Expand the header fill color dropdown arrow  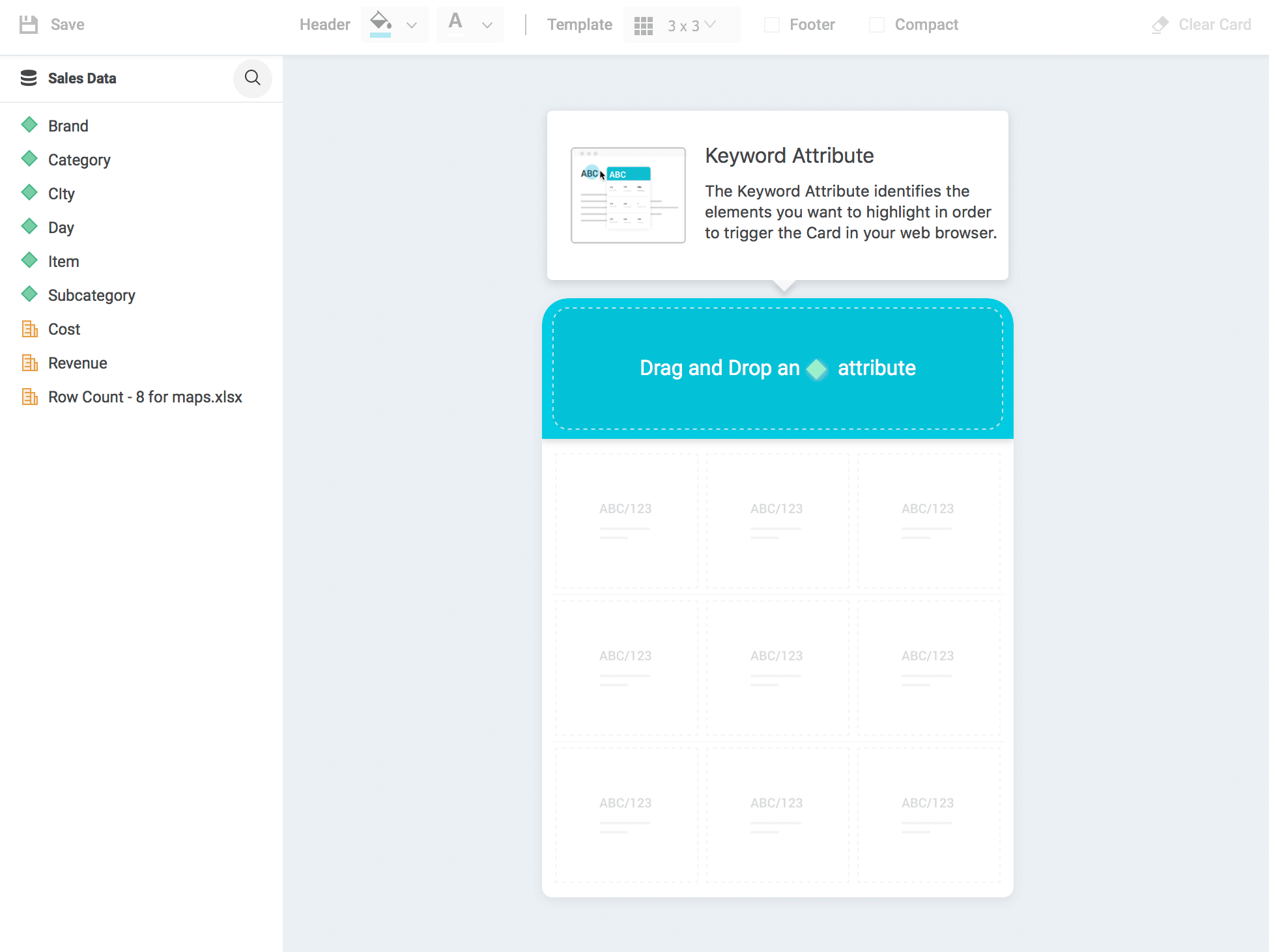pyautogui.click(x=412, y=25)
